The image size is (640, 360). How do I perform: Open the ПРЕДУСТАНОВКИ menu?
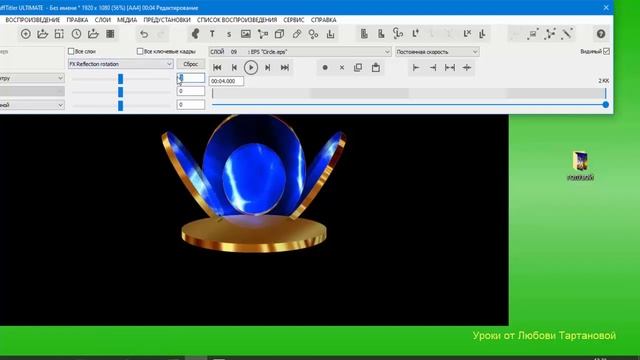[x=167, y=20]
